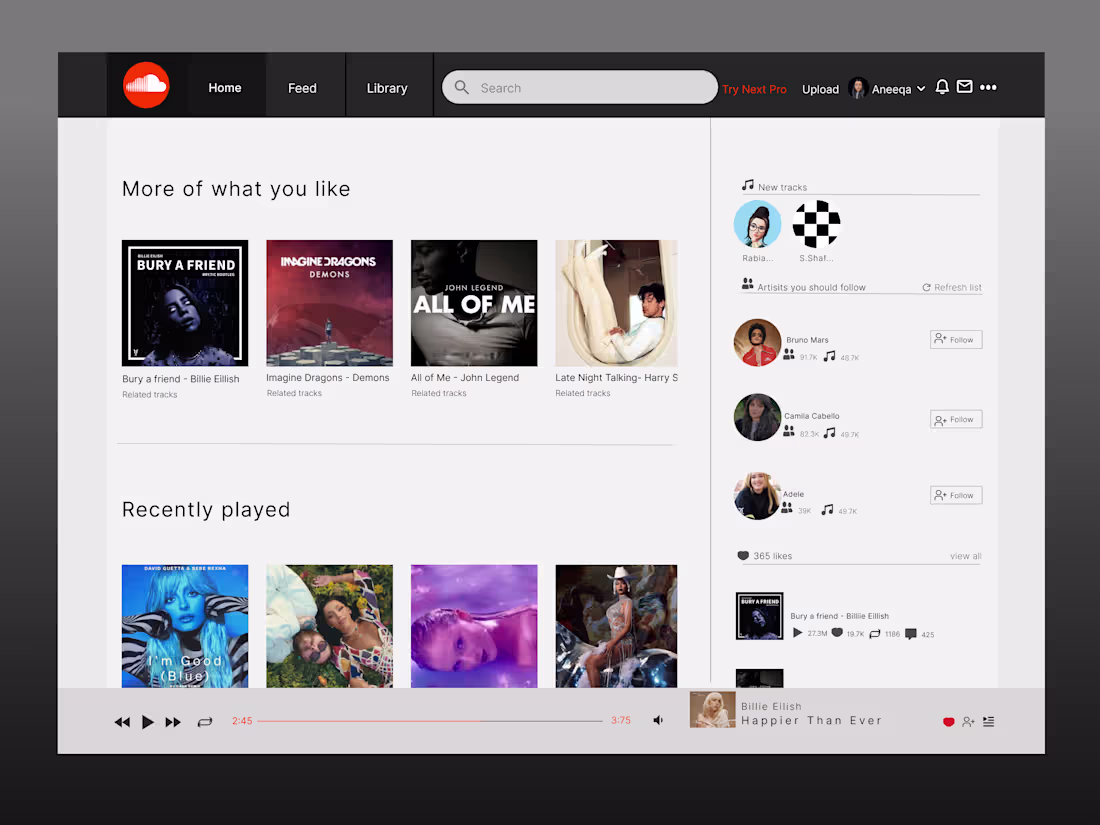Click repost icon on Bury a friend like
The width and height of the screenshot is (1100, 825).
click(875, 633)
